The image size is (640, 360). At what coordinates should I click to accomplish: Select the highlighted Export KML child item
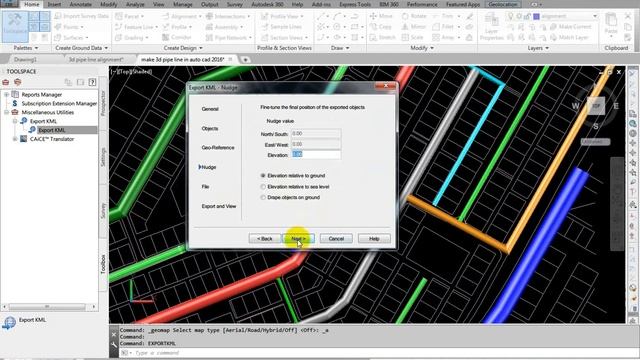[51, 130]
